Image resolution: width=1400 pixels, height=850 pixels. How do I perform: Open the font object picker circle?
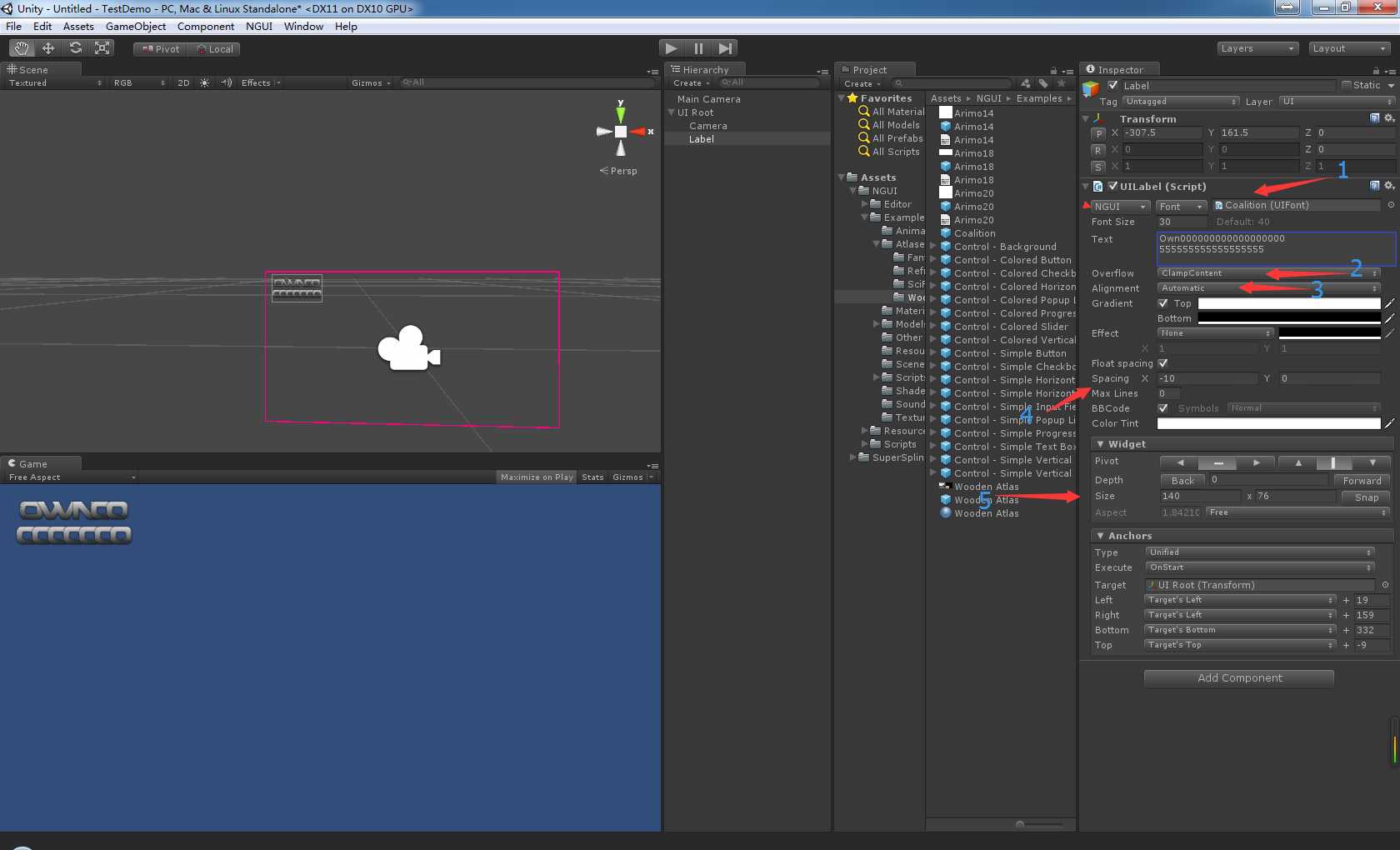[1390, 205]
